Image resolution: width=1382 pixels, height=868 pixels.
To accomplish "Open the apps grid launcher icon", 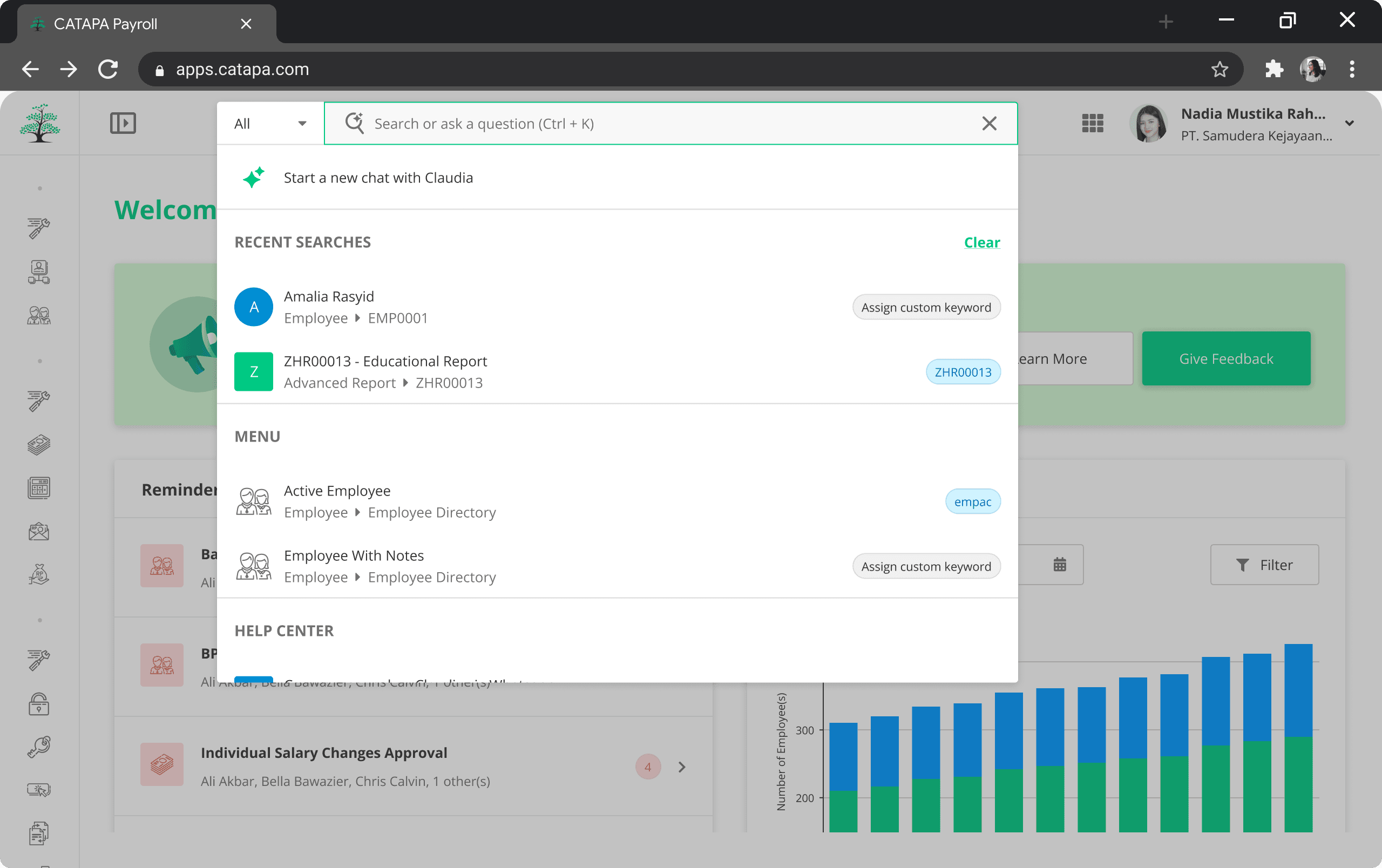I will 1092,123.
